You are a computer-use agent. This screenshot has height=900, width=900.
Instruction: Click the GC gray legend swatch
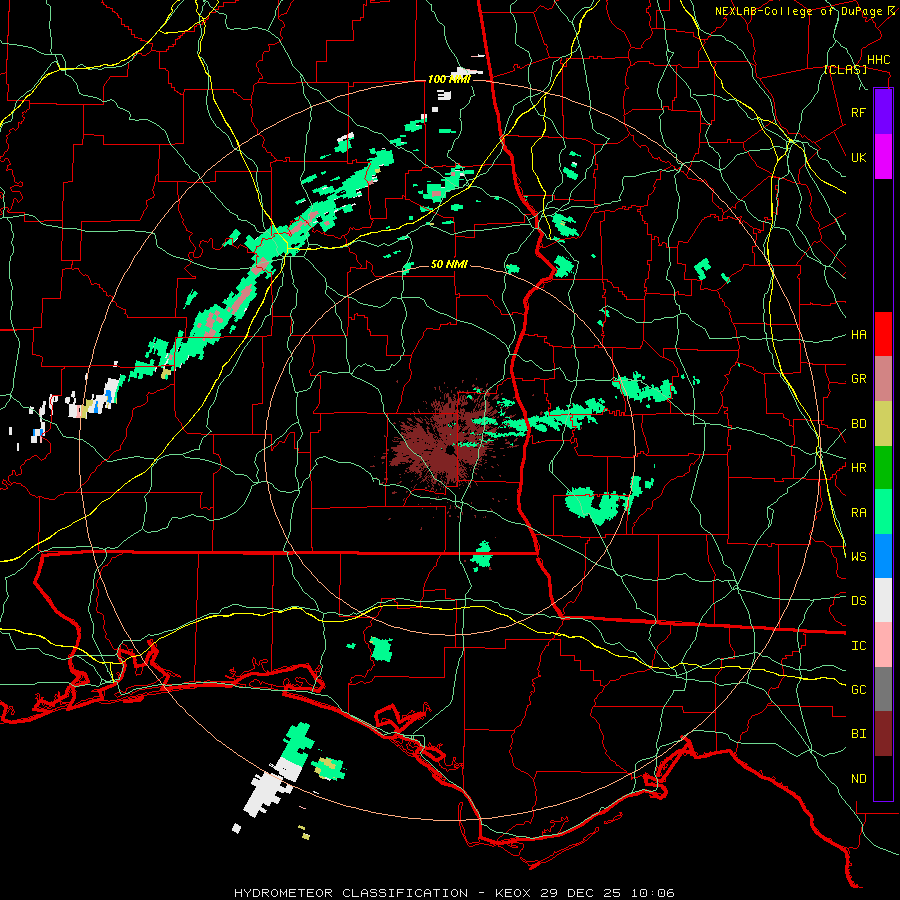[883, 689]
